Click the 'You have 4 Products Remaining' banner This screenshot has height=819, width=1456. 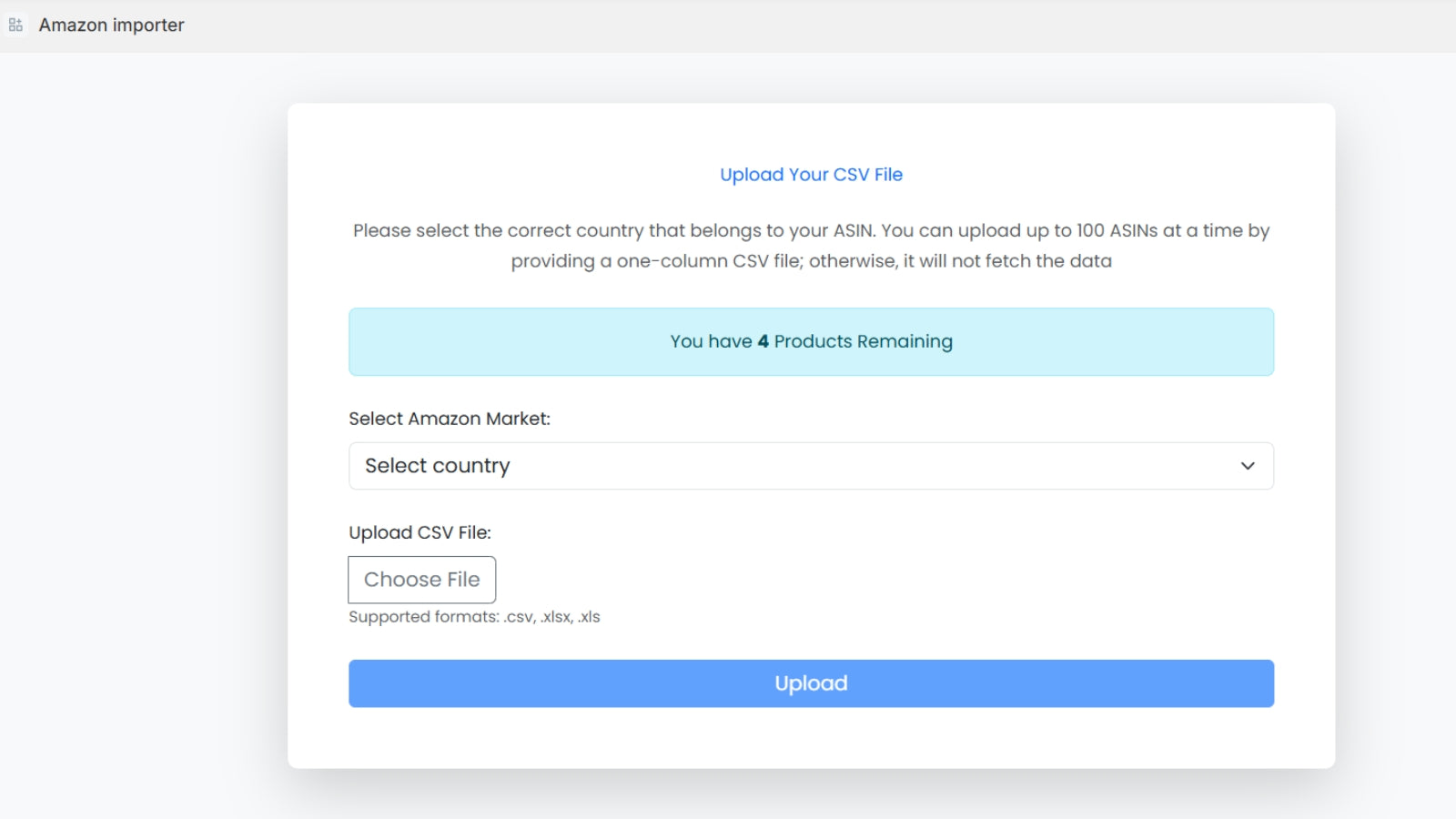pyautogui.click(x=811, y=341)
